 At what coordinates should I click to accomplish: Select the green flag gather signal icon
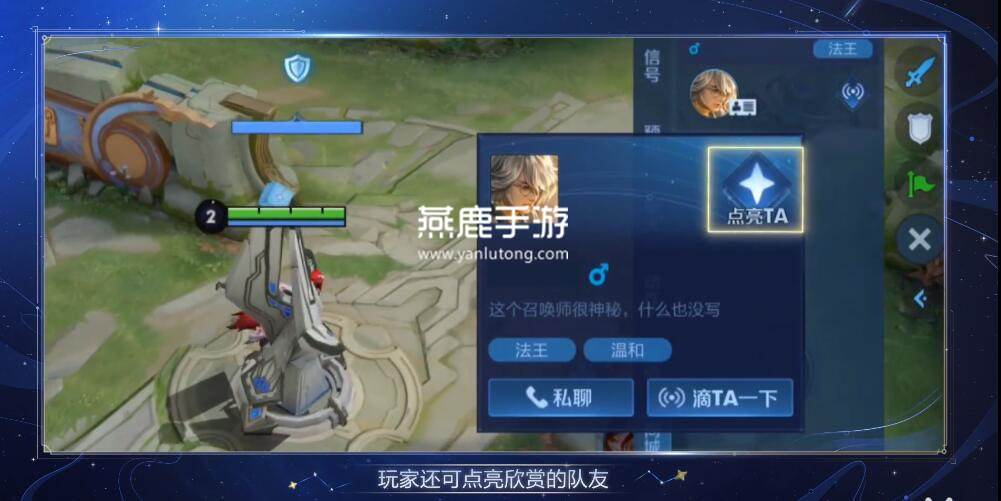[x=919, y=184]
